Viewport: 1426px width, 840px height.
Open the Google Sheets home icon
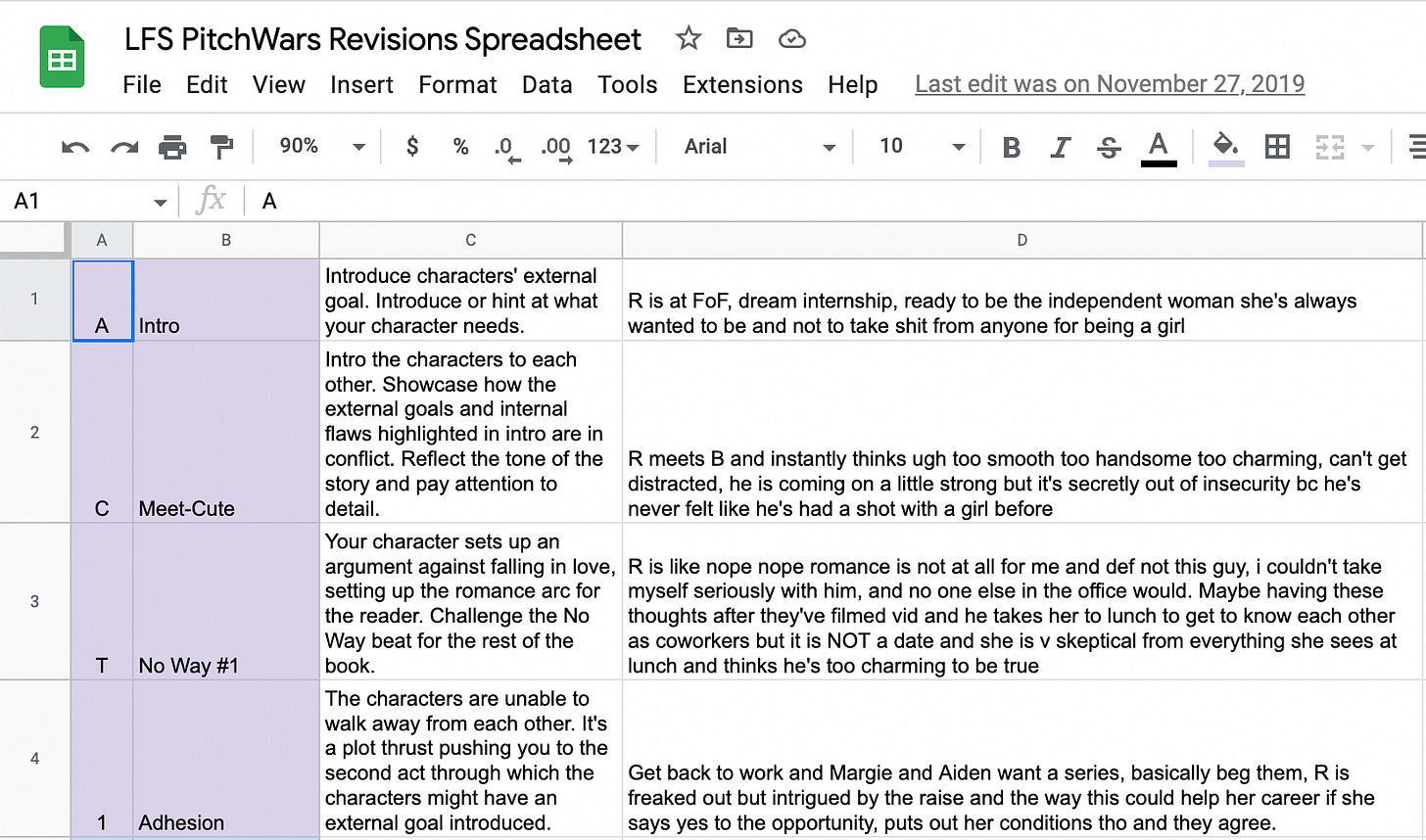62,58
